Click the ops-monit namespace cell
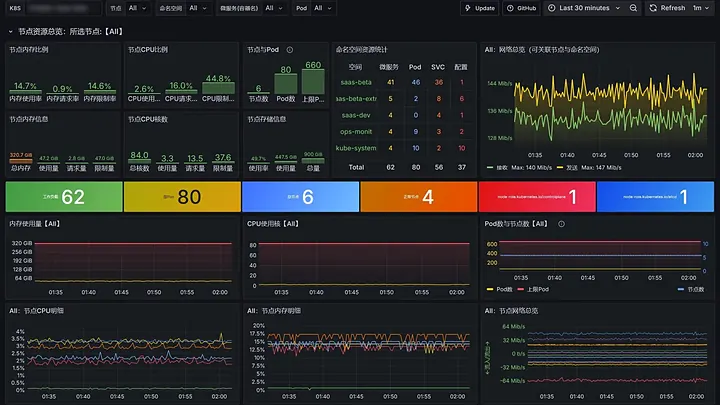Viewport: 720px width, 405px height. (356, 132)
